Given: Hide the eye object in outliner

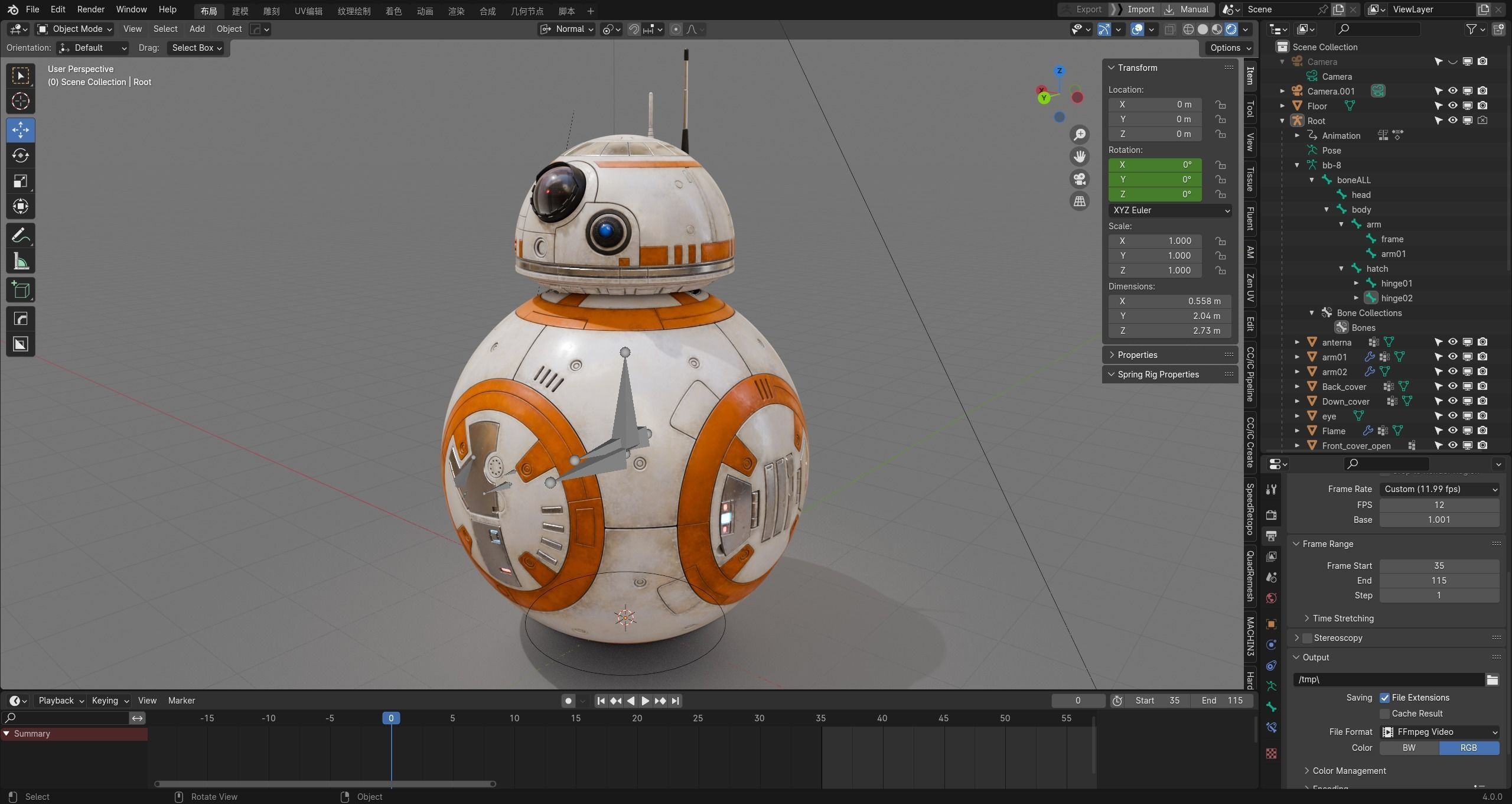Looking at the screenshot, I should coord(1453,416).
